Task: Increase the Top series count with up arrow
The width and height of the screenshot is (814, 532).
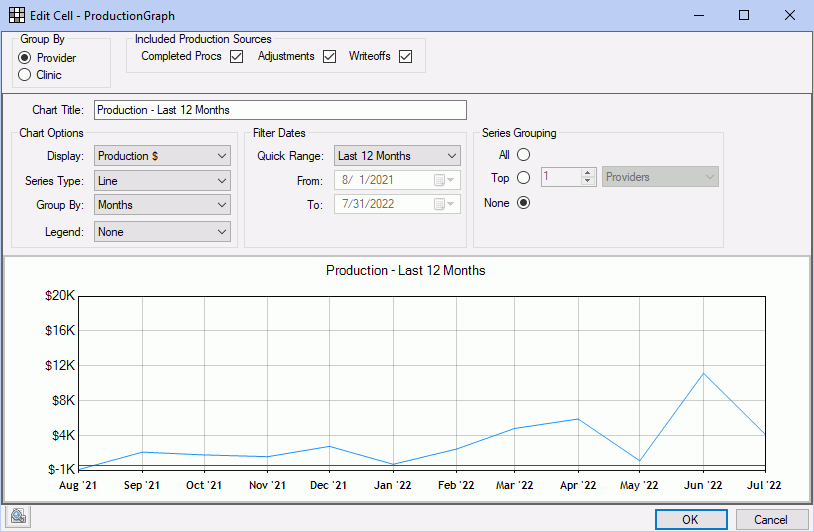Action: [587, 172]
